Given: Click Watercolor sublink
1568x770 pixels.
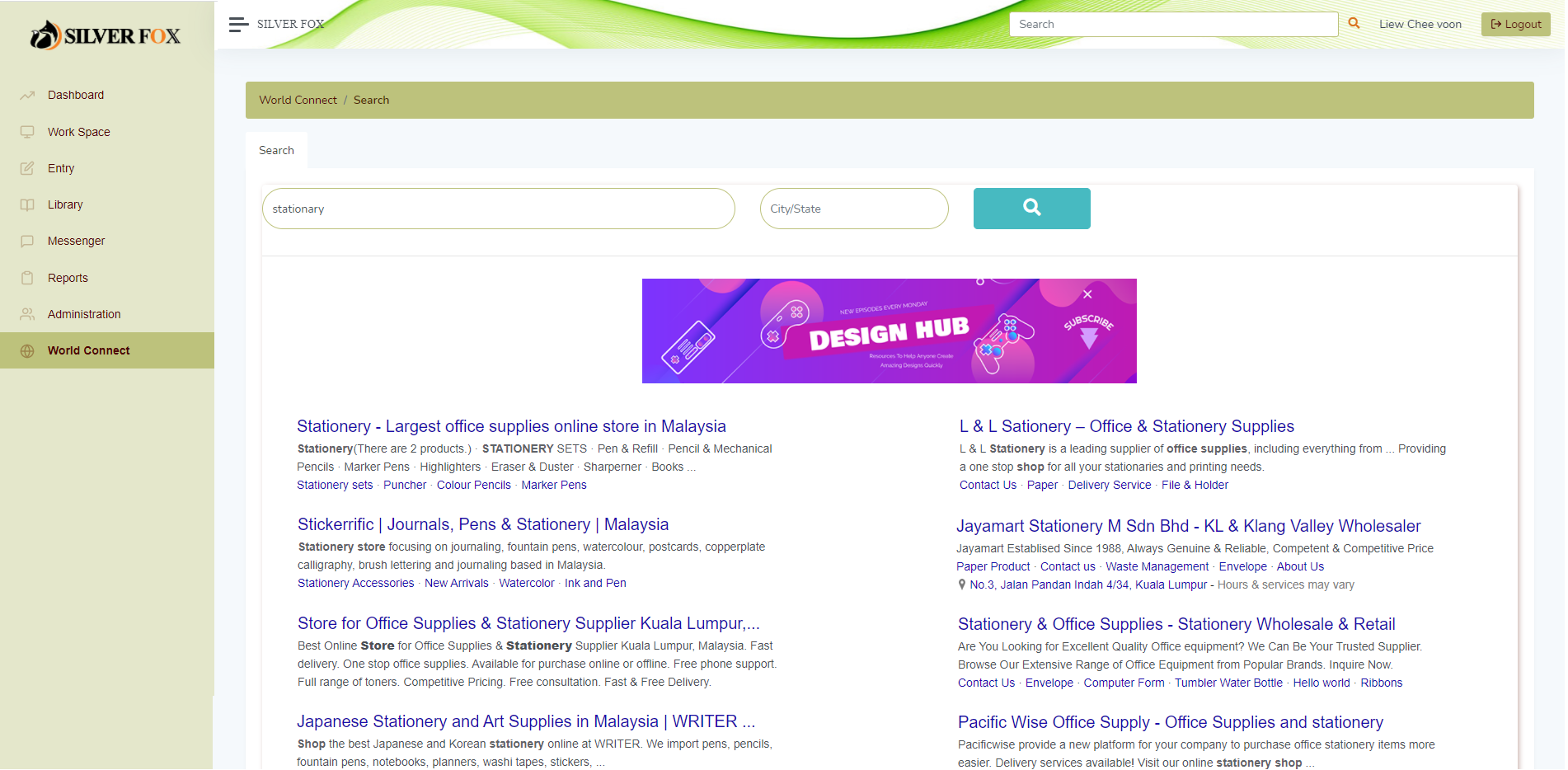Looking at the screenshot, I should [527, 583].
